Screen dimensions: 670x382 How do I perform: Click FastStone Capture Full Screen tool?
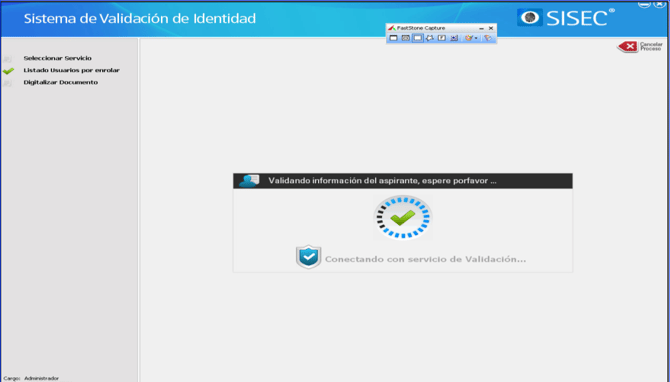(x=442, y=38)
